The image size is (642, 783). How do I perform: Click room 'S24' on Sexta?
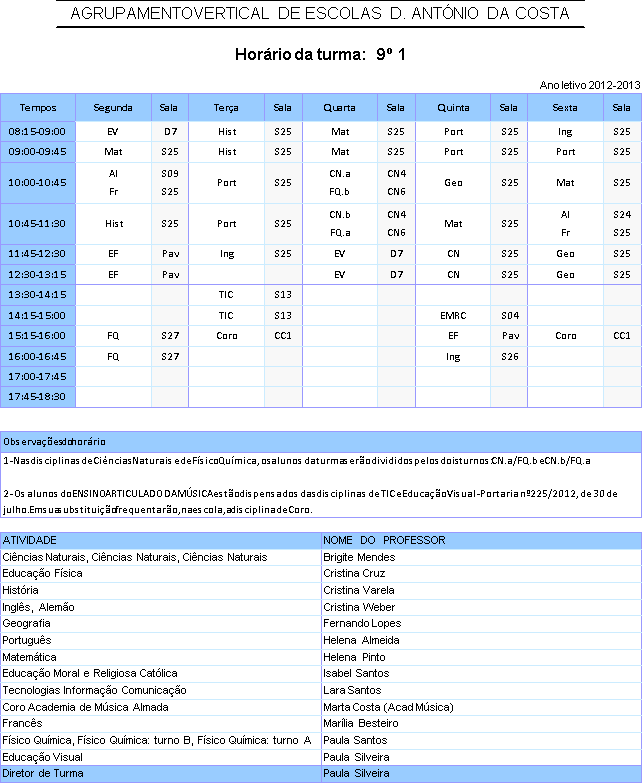(622, 215)
